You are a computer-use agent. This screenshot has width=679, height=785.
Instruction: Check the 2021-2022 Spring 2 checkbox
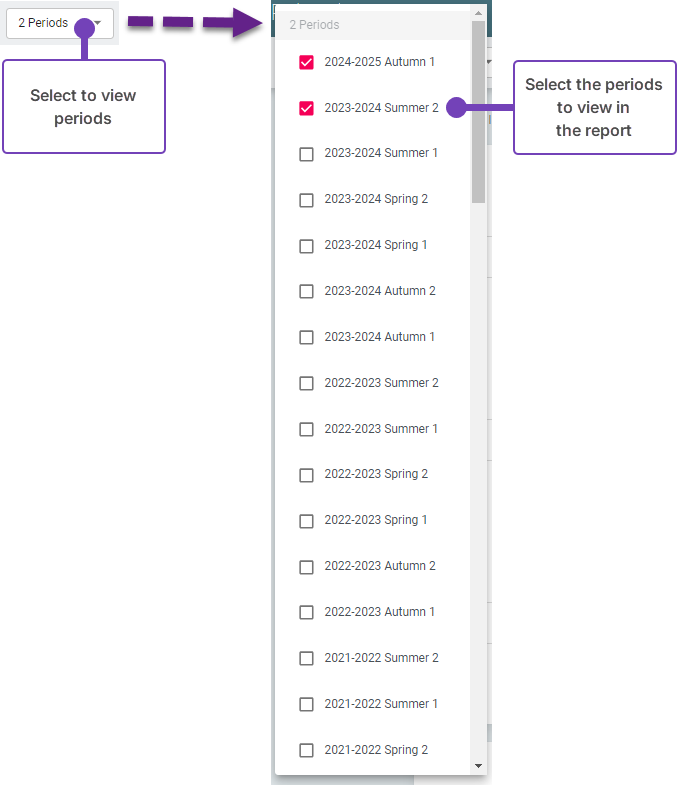coord(307,751)
